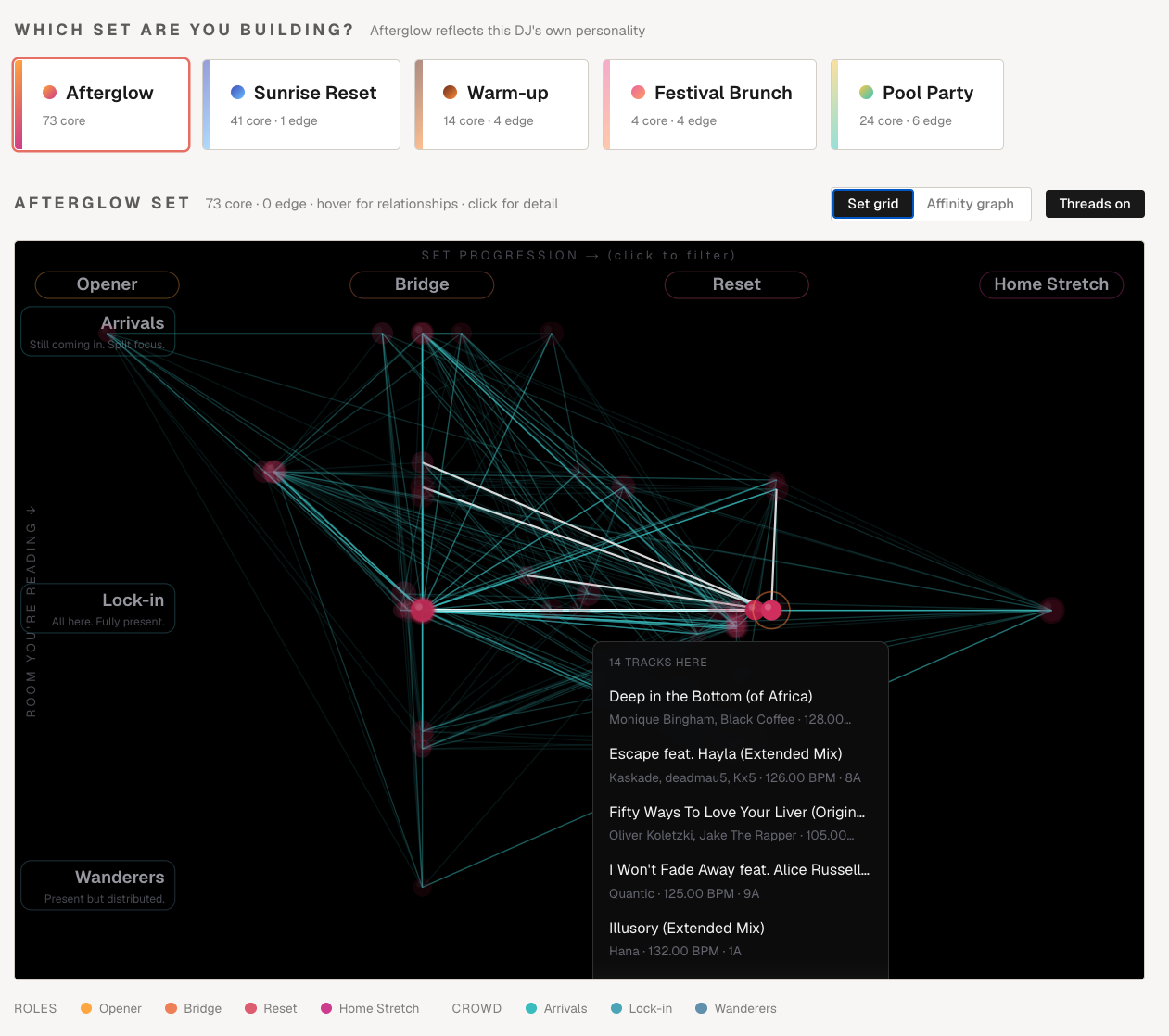Switch to Set grid view
This screenshot has height=1036, width=1169.
pyautogui.click(x=873, y=204)
